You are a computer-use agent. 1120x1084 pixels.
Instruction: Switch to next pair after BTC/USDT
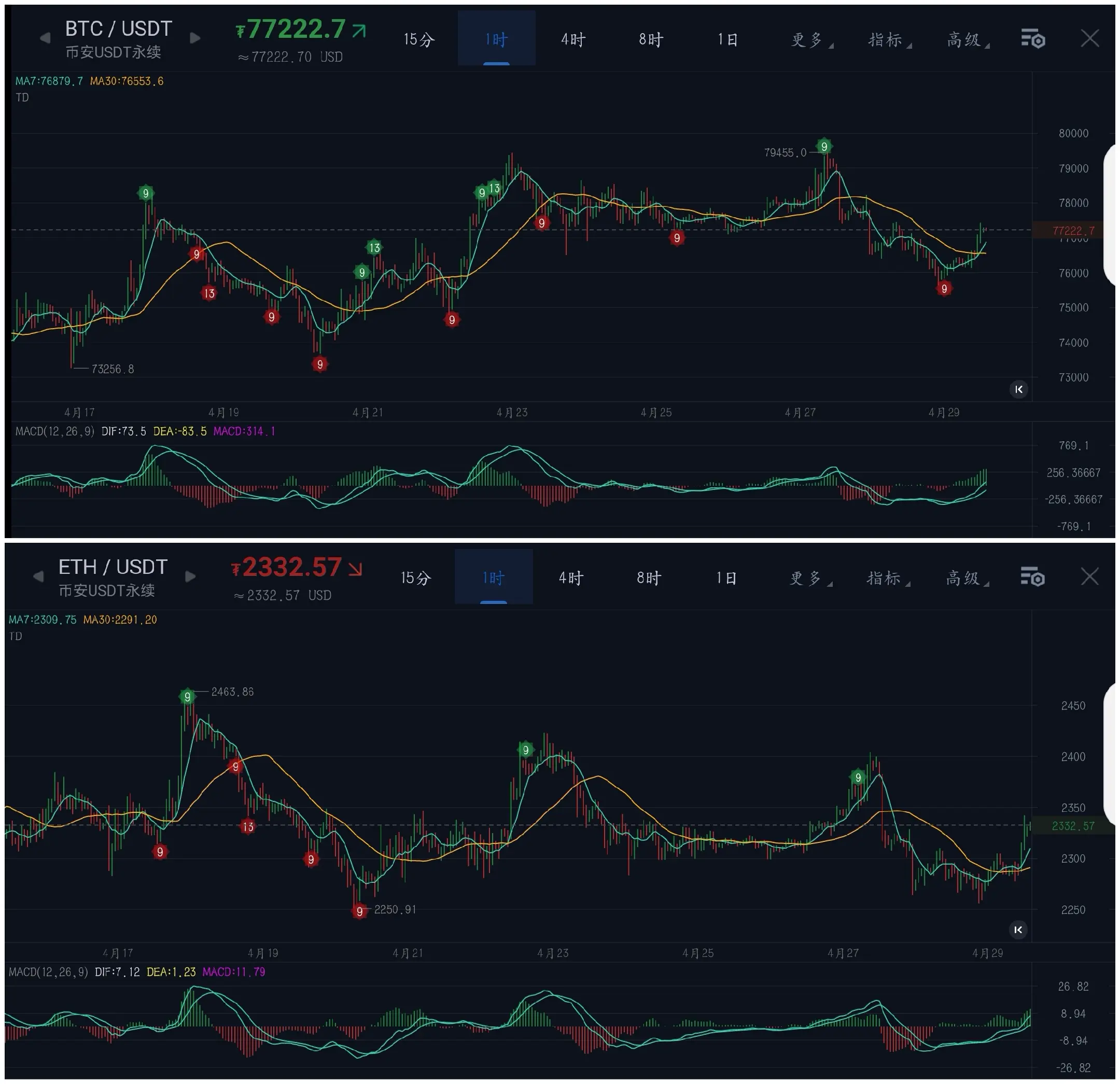(195, 38)
